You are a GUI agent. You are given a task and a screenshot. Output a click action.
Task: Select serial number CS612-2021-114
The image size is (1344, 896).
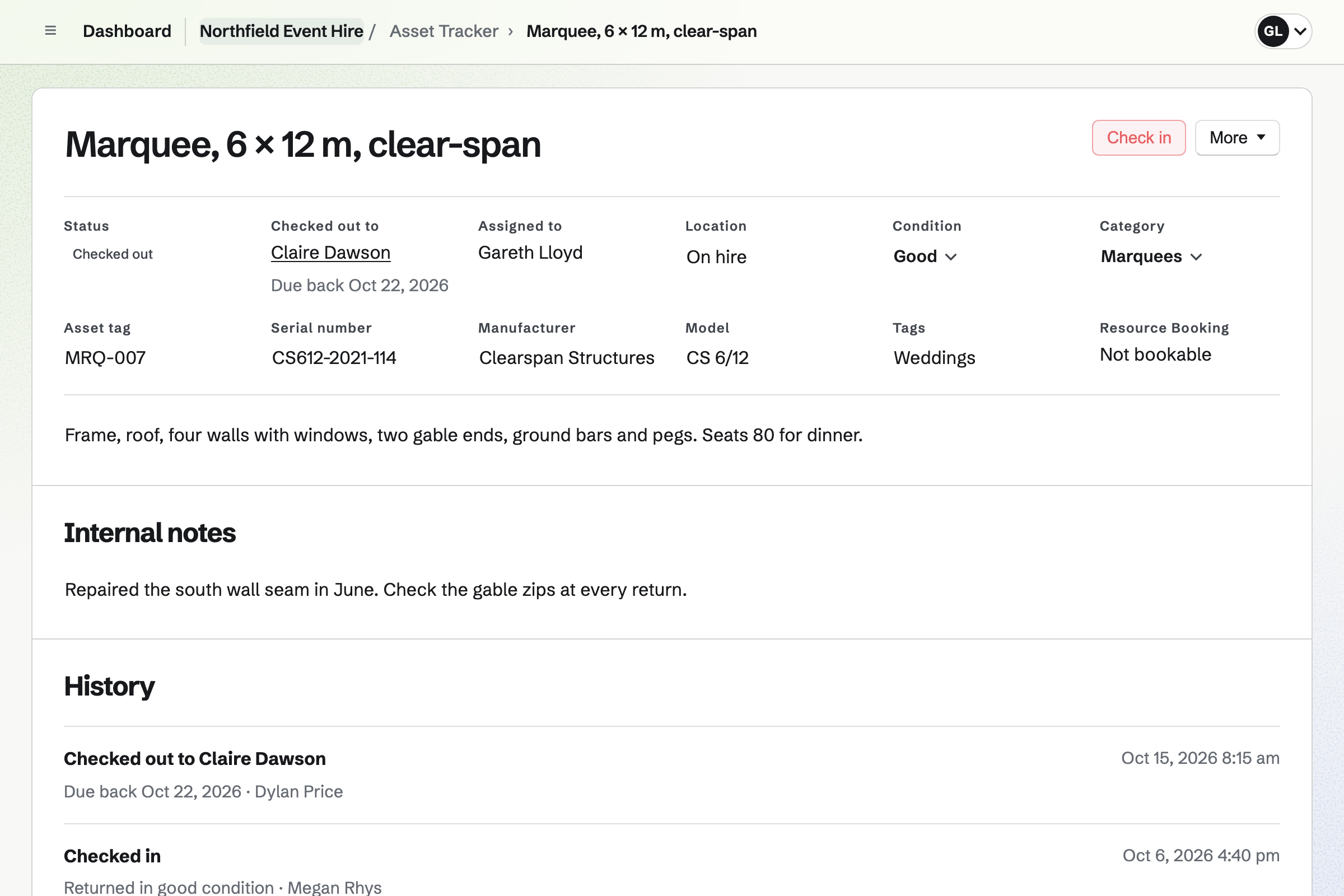point(334,358)
